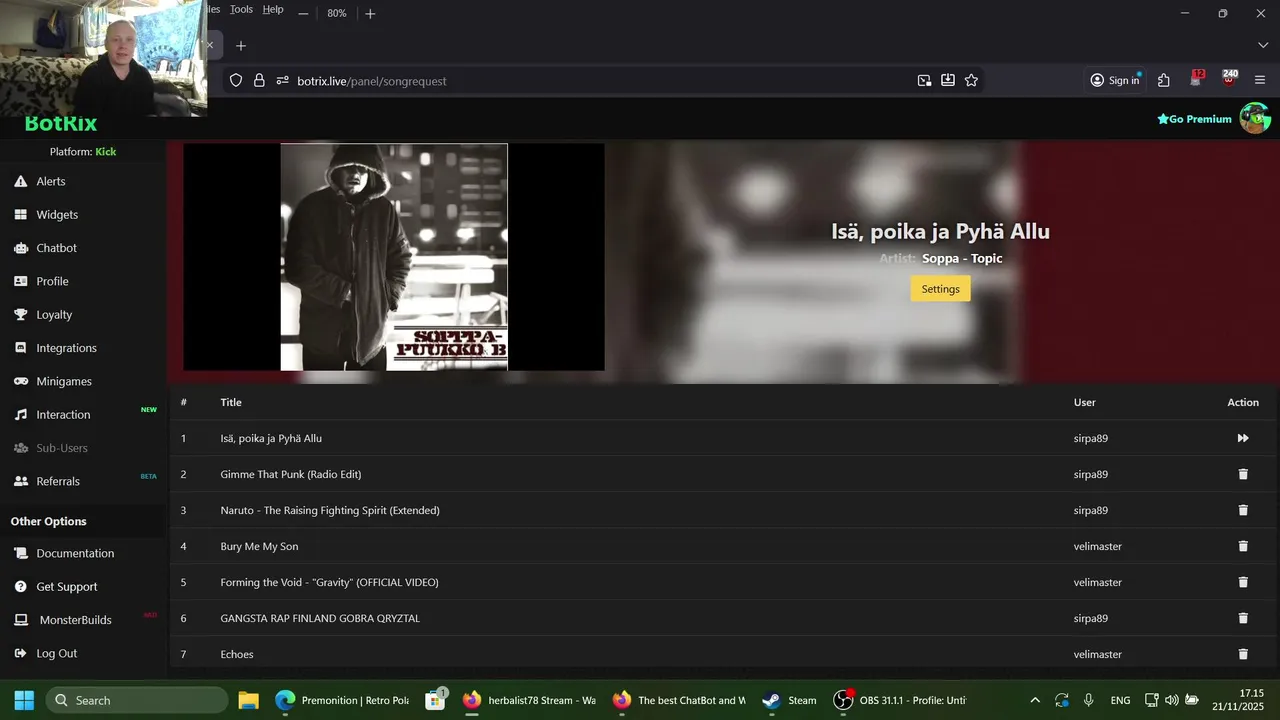Click the Windows Start button

pyautogui.click(x=24, y=700)
